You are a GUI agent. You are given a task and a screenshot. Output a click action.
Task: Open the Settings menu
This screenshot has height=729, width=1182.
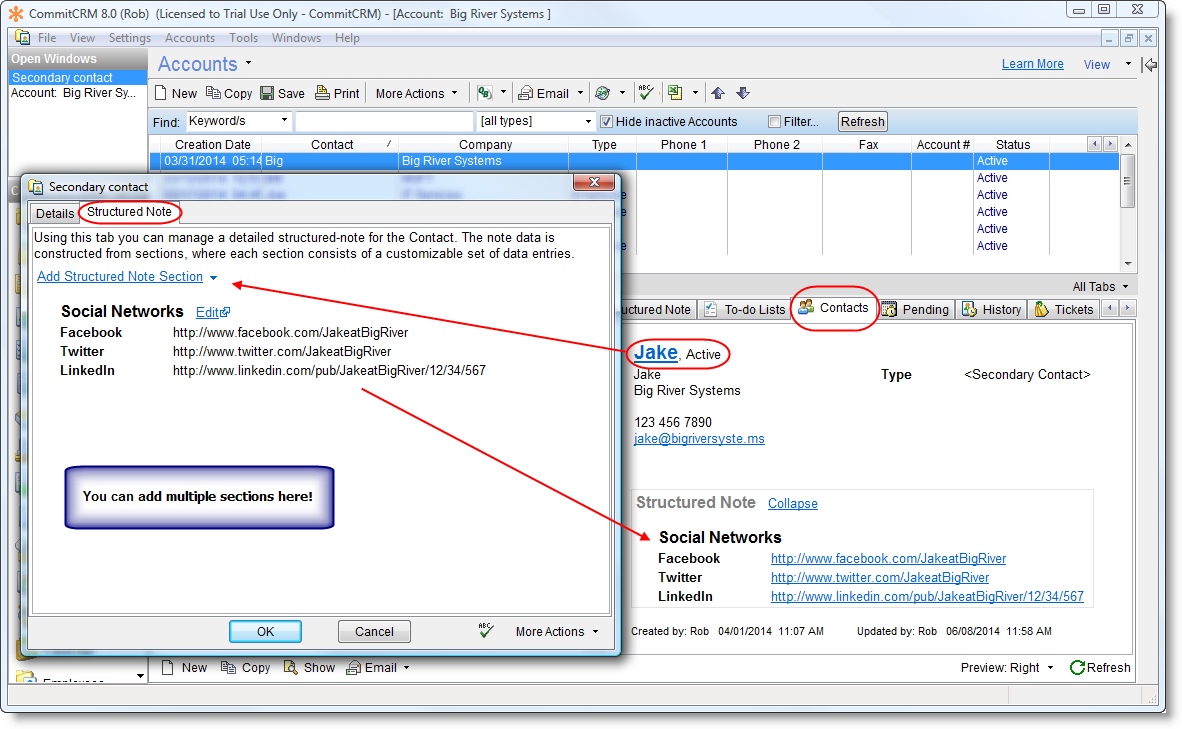(x=129, y=38)
